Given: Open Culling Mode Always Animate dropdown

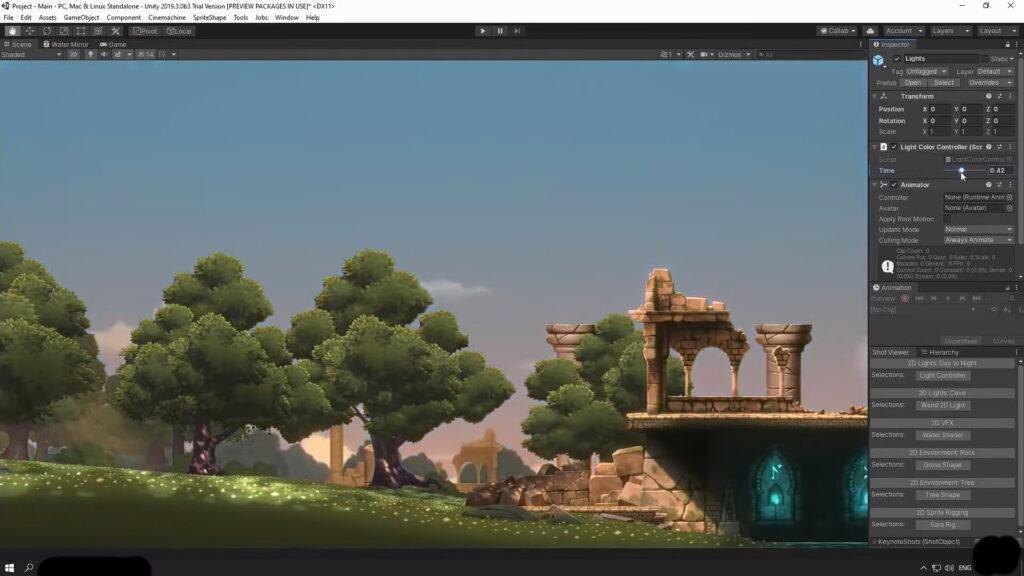Looking at the screenshot, I should point(979,240).
